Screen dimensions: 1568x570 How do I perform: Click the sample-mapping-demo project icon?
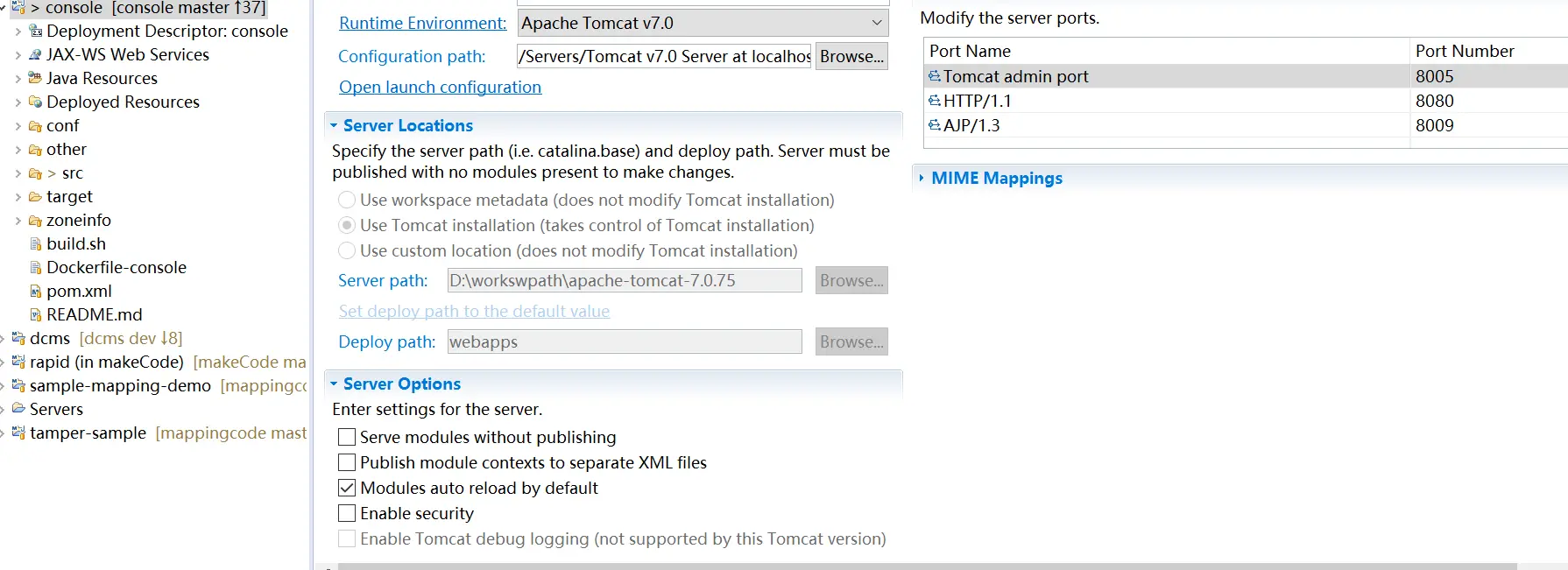pyautogui.click(x=18, y=385)
